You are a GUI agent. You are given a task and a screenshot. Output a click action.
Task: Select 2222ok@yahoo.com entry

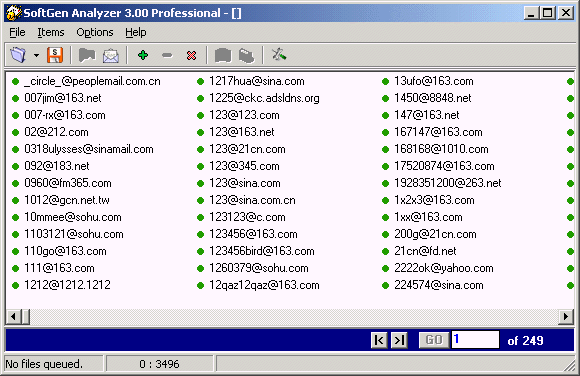(x=444, y=268)
